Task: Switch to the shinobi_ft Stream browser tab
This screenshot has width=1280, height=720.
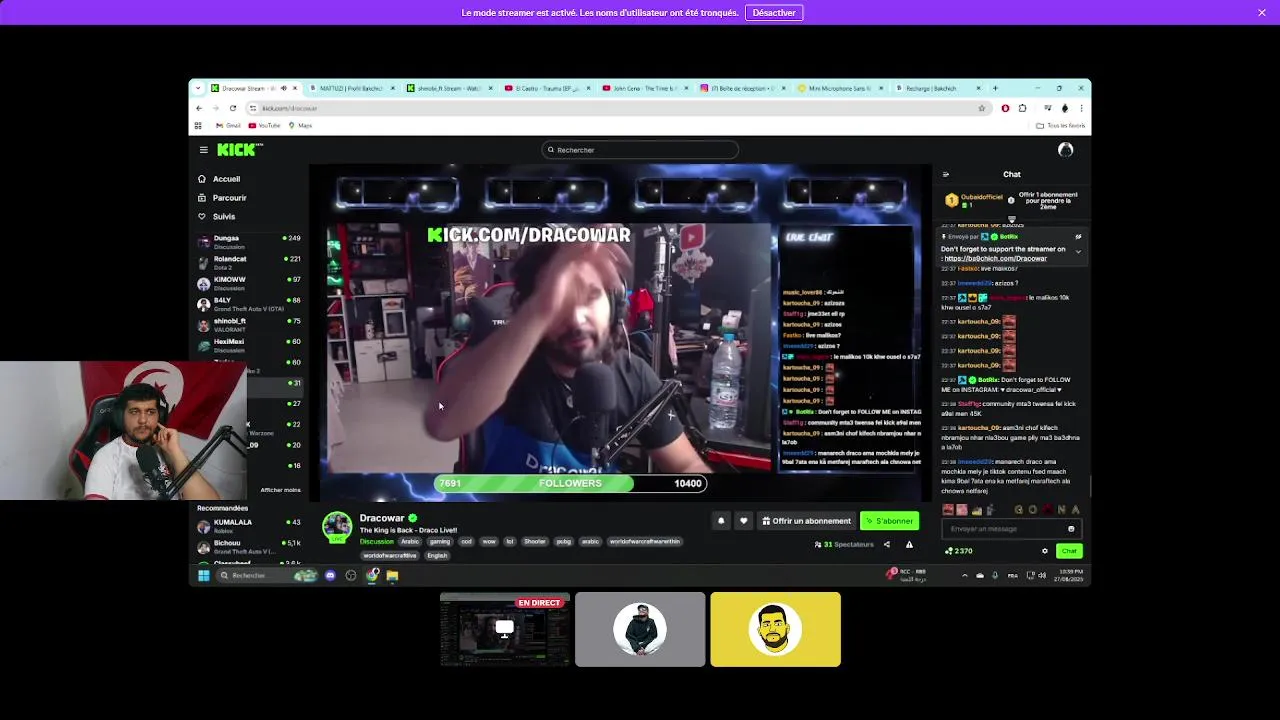Action: 448,88
